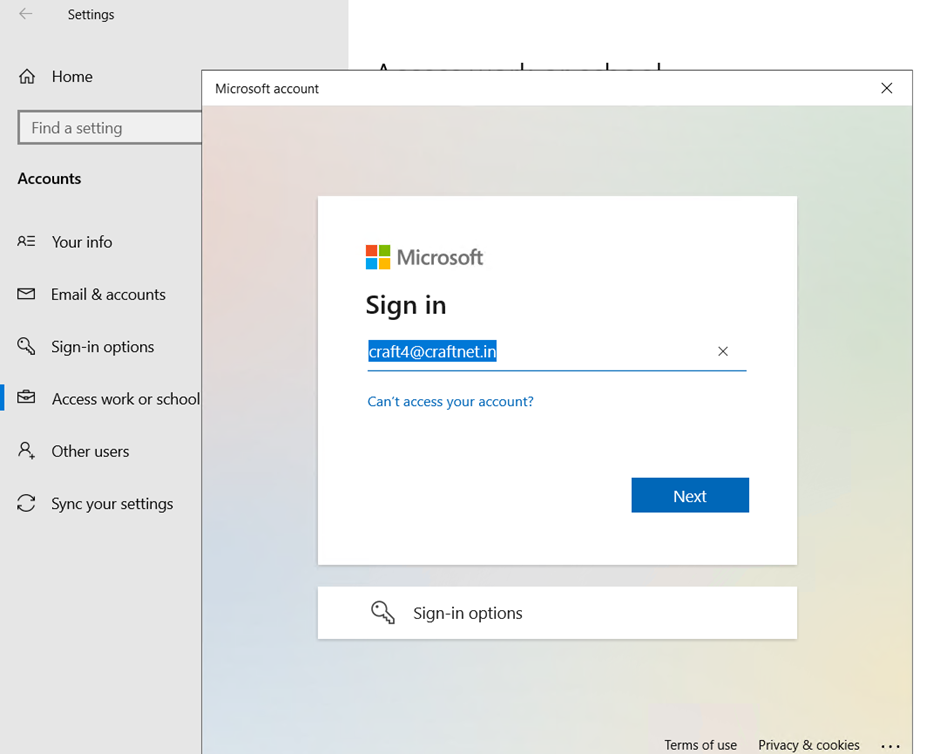Click the Settings window title text
Viewport: 940px width, 754px height.
[91, 14]
